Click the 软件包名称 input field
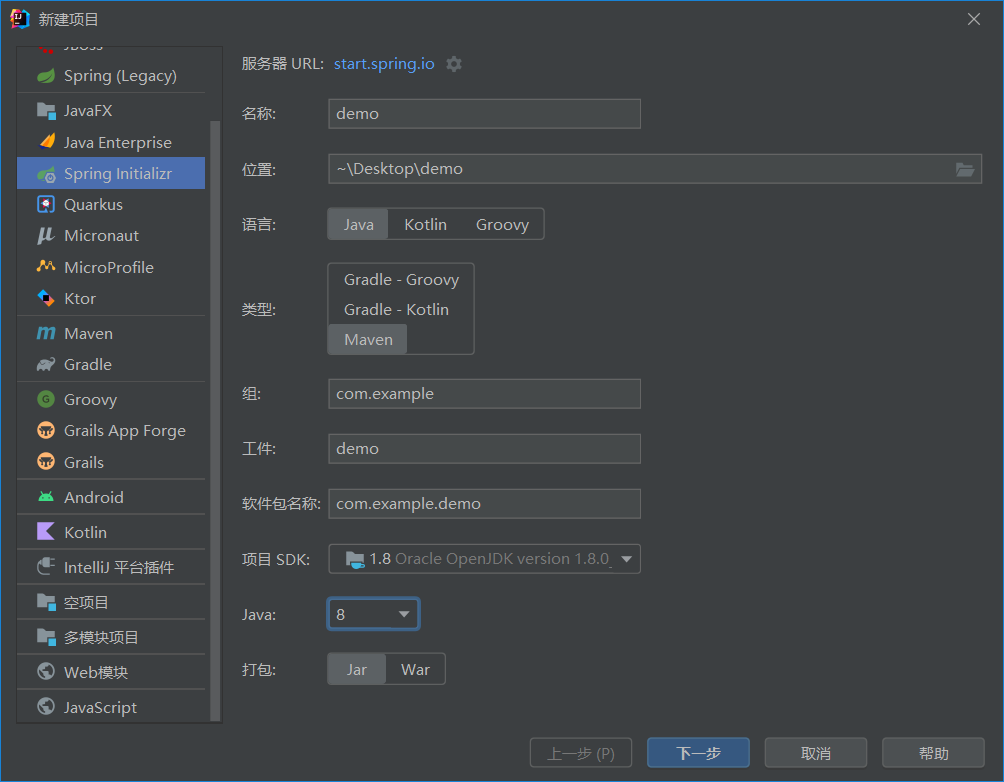1004x782 pixels. point(484,504)
